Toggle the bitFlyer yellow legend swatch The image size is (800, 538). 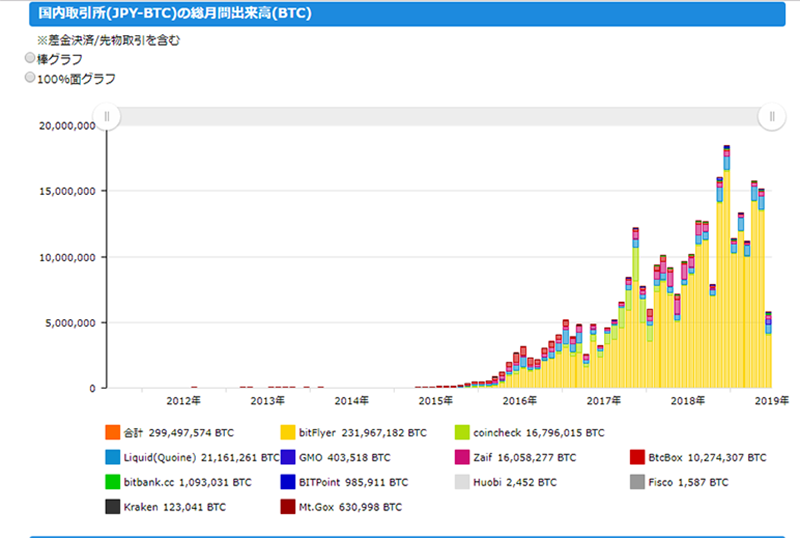click(x=288, y=432)
